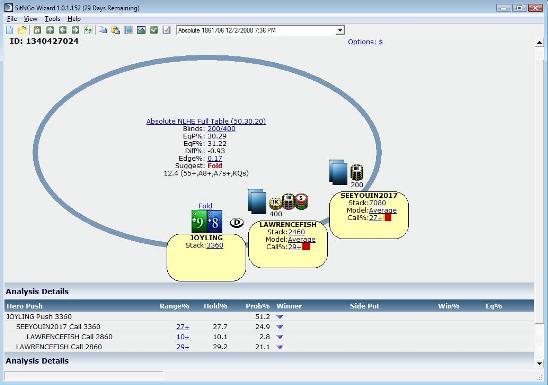Click the green up-arrow navigation icon
Image resolution: width=548 pixels, height=385 pixels.
point(50,30)
